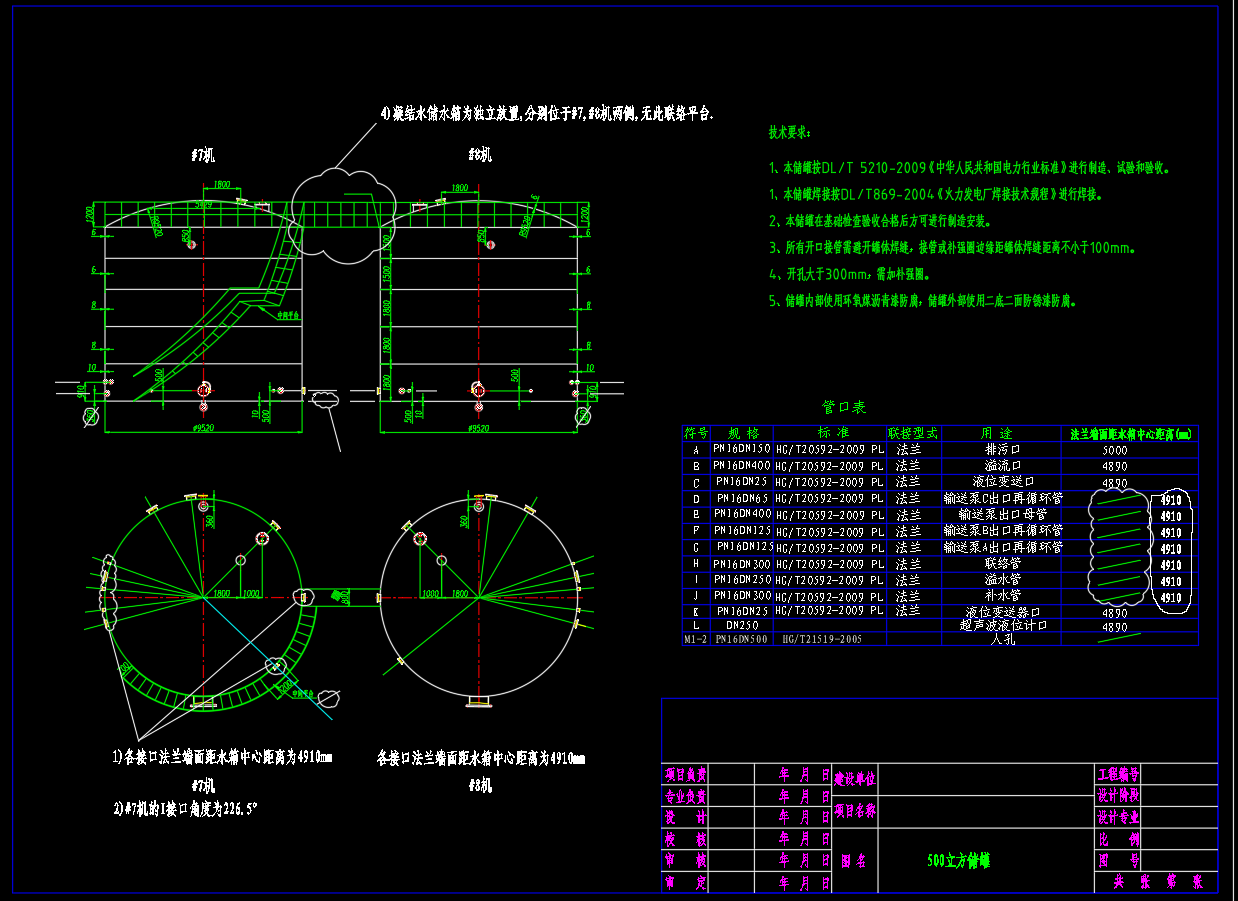Select the 项目负责 title block field
This screenshot has height=901, width=1238.
[686, 774]
